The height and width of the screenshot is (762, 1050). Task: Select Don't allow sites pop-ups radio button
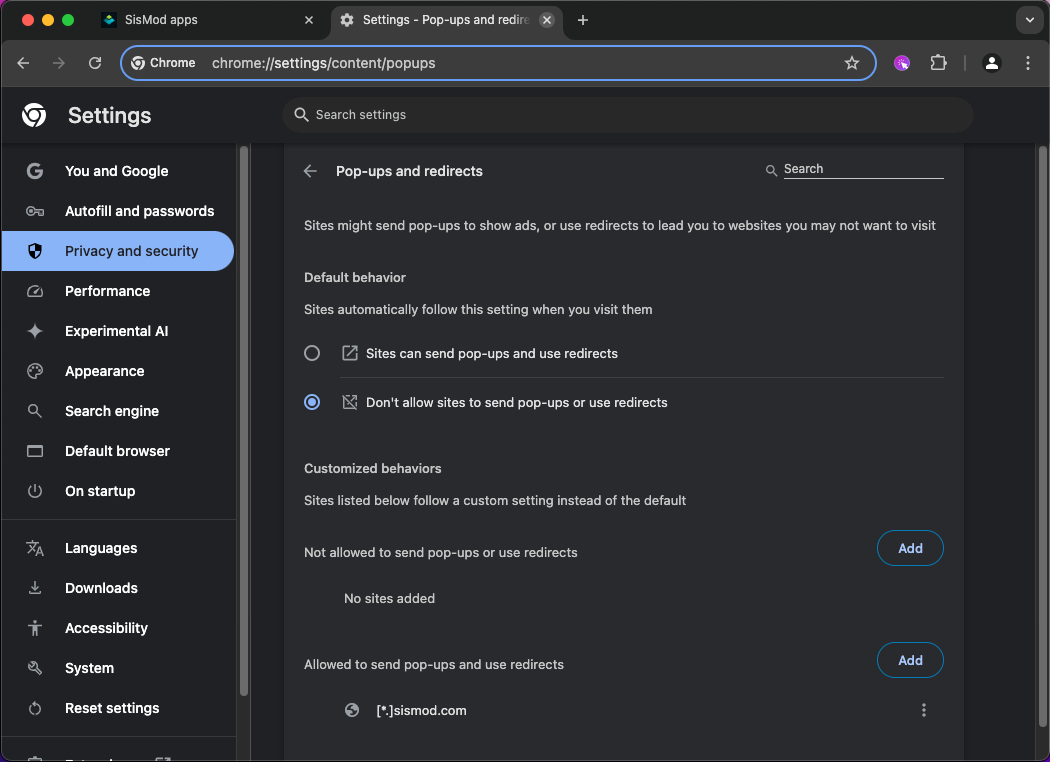[312, 402]
